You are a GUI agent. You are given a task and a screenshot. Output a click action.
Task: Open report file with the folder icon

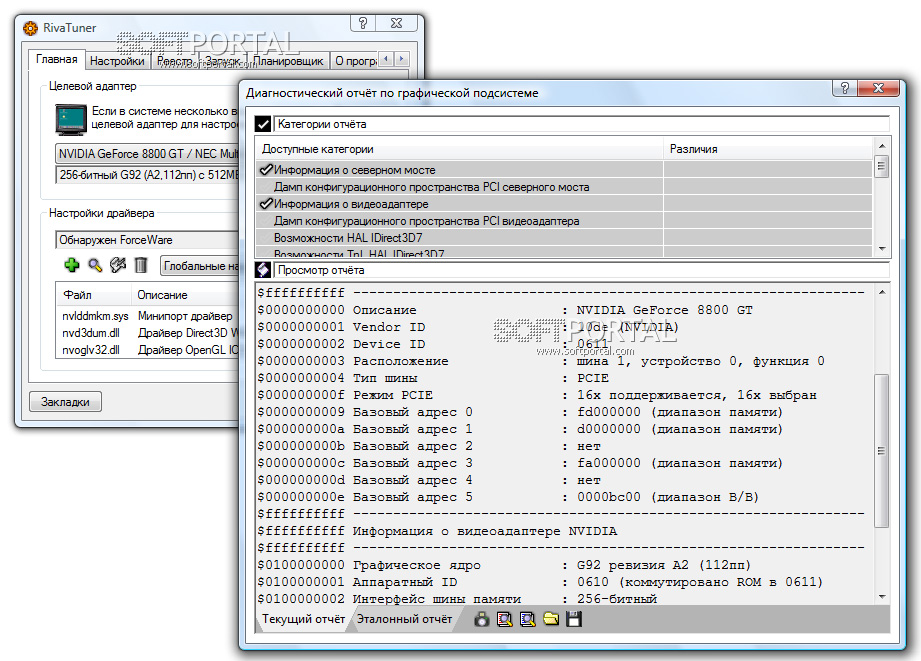coord(551,619)
